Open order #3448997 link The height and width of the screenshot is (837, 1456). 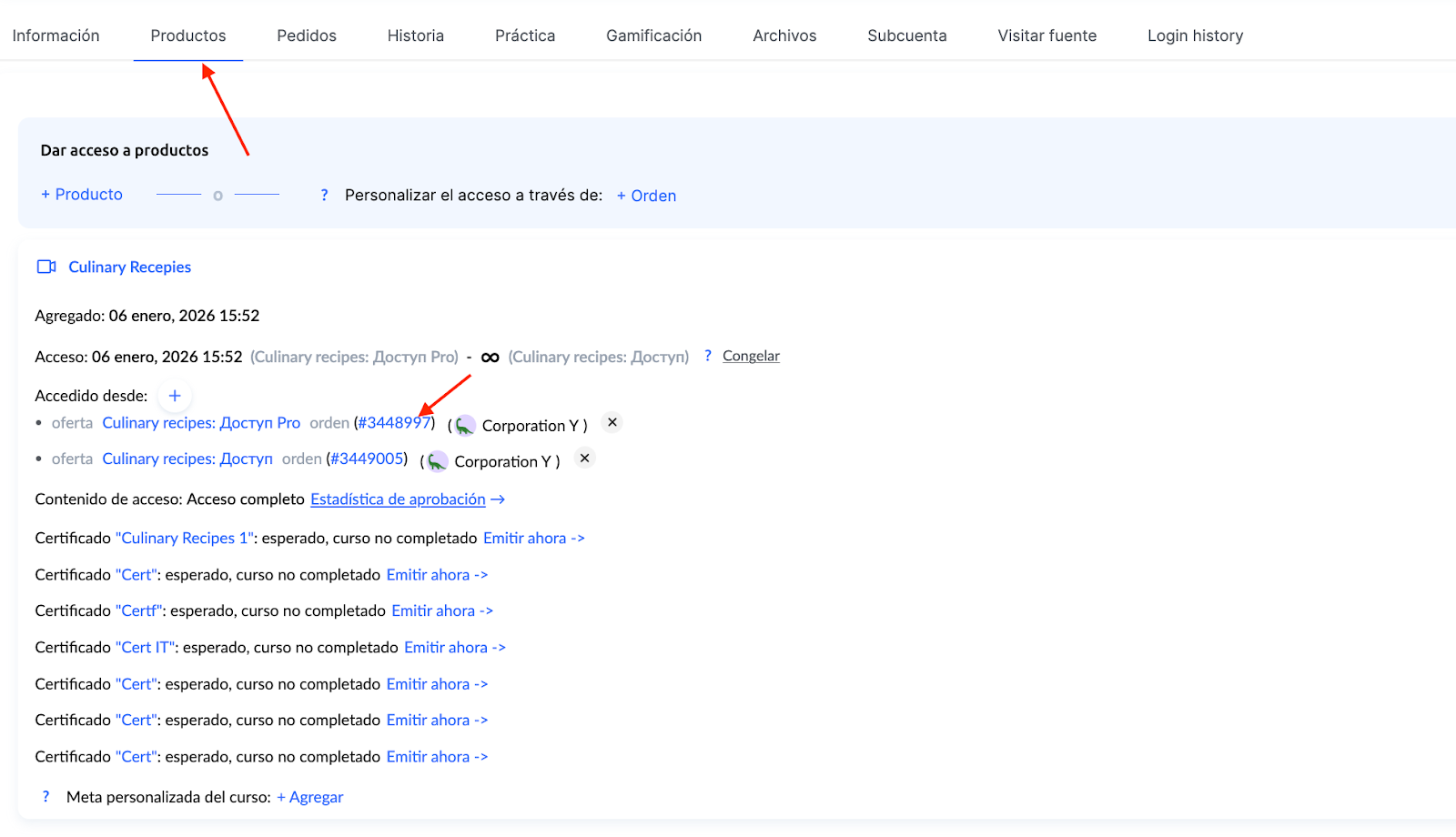pyautogui.click(x=393, y=423)
